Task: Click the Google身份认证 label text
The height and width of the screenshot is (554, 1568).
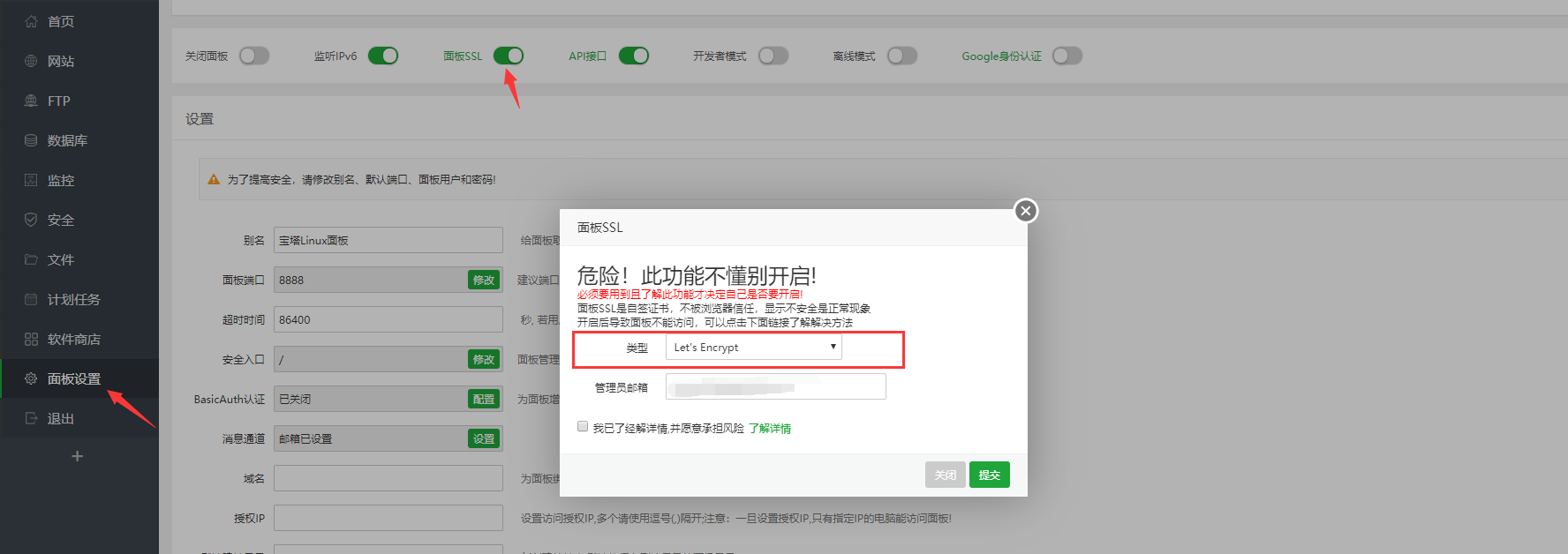Action: pos(1002,56)
